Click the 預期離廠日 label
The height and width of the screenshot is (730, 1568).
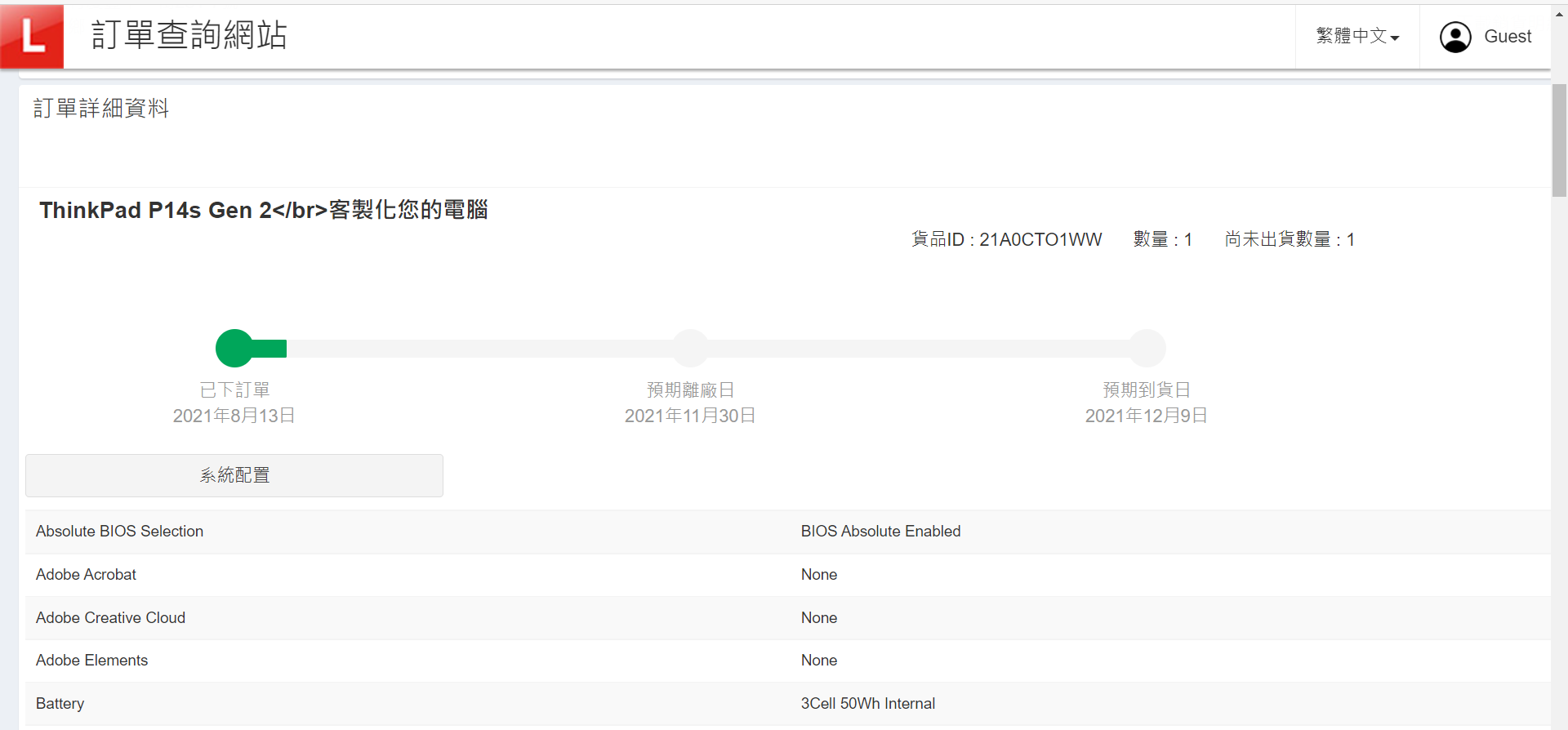691,390
